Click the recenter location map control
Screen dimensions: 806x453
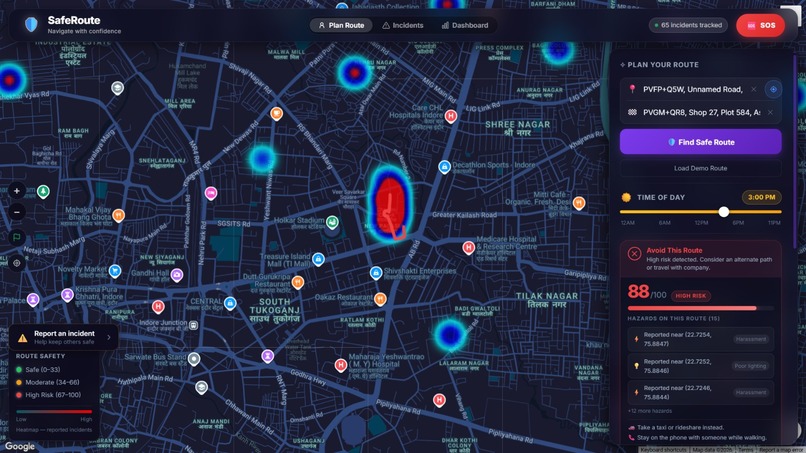tap(17, 263)
